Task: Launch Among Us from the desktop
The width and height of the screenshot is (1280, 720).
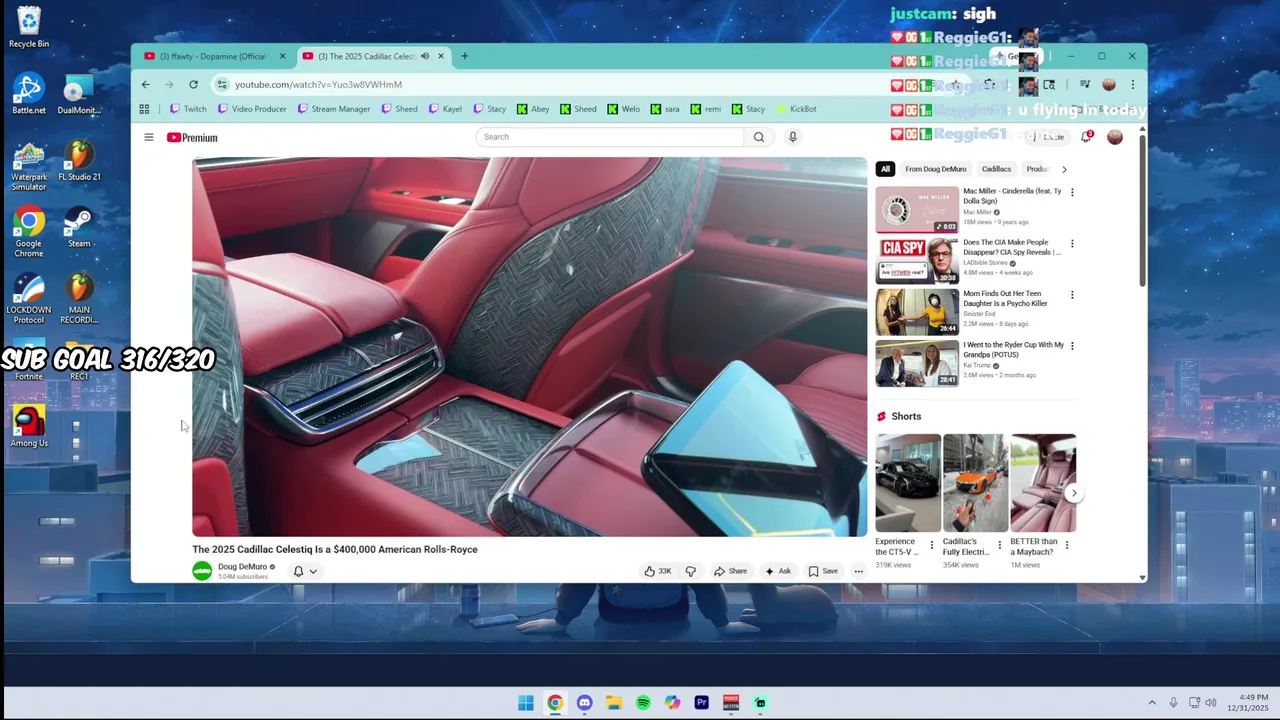Action: [x=29, y=427]
